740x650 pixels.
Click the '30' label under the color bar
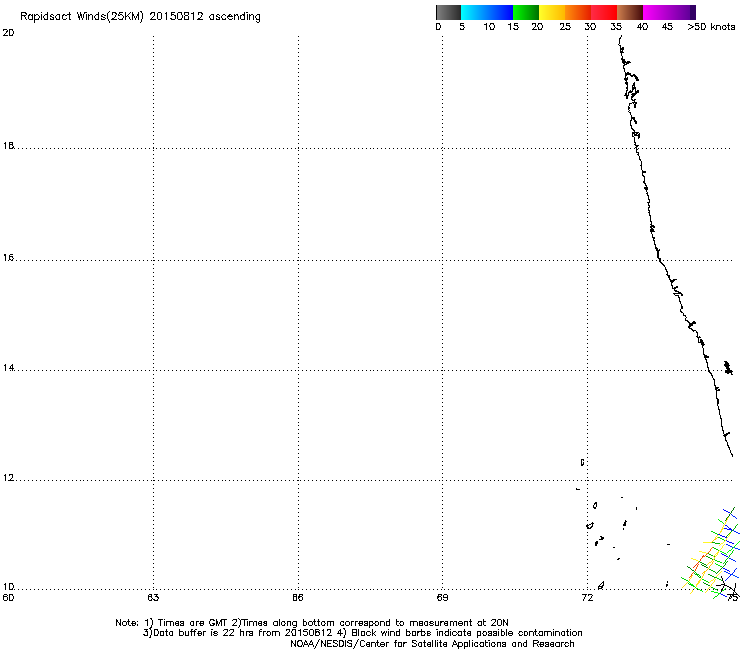(x=590, y=27)
